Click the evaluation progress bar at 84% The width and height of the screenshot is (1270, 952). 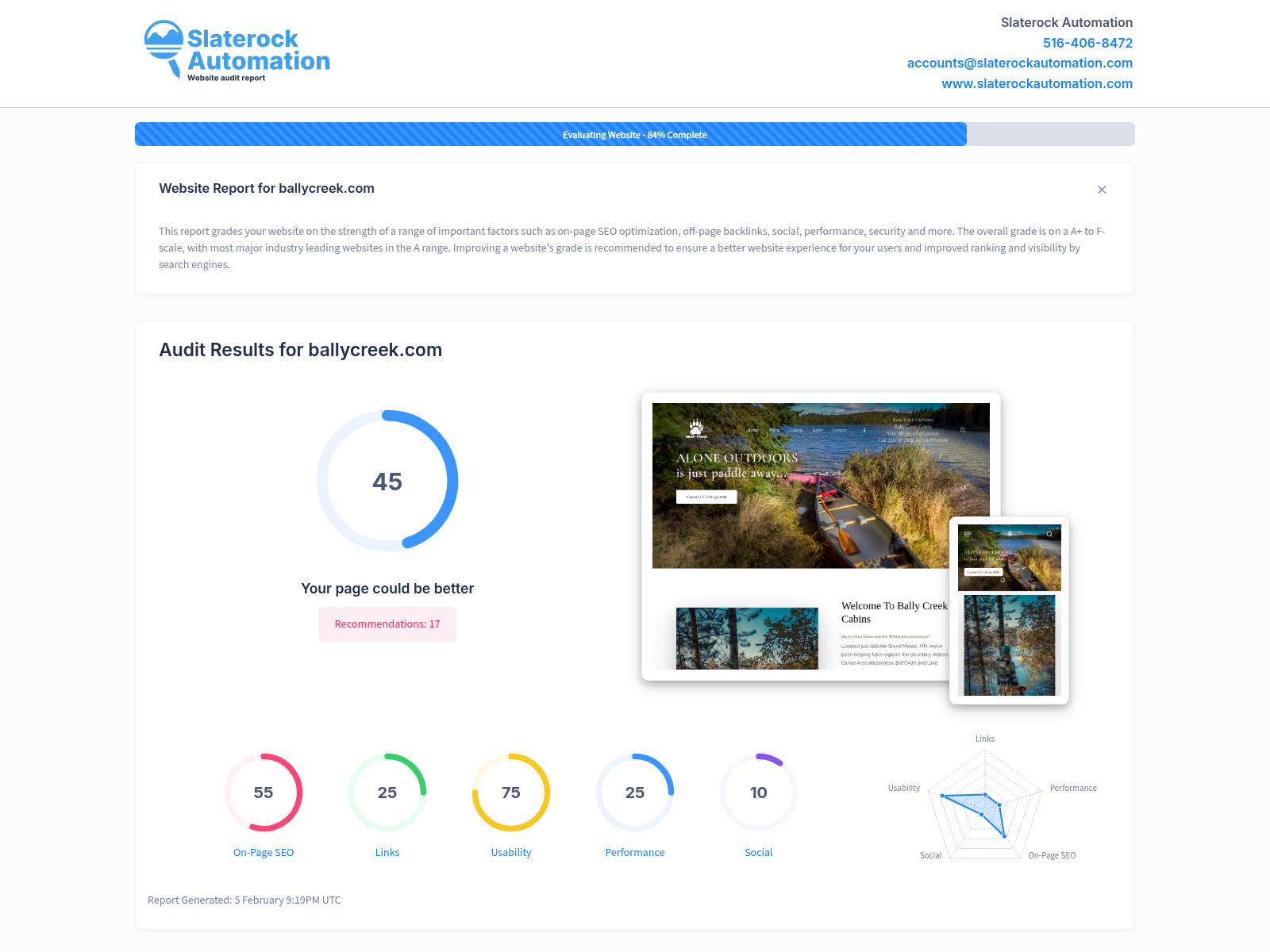pyautogui.click(x=635, y=134)
